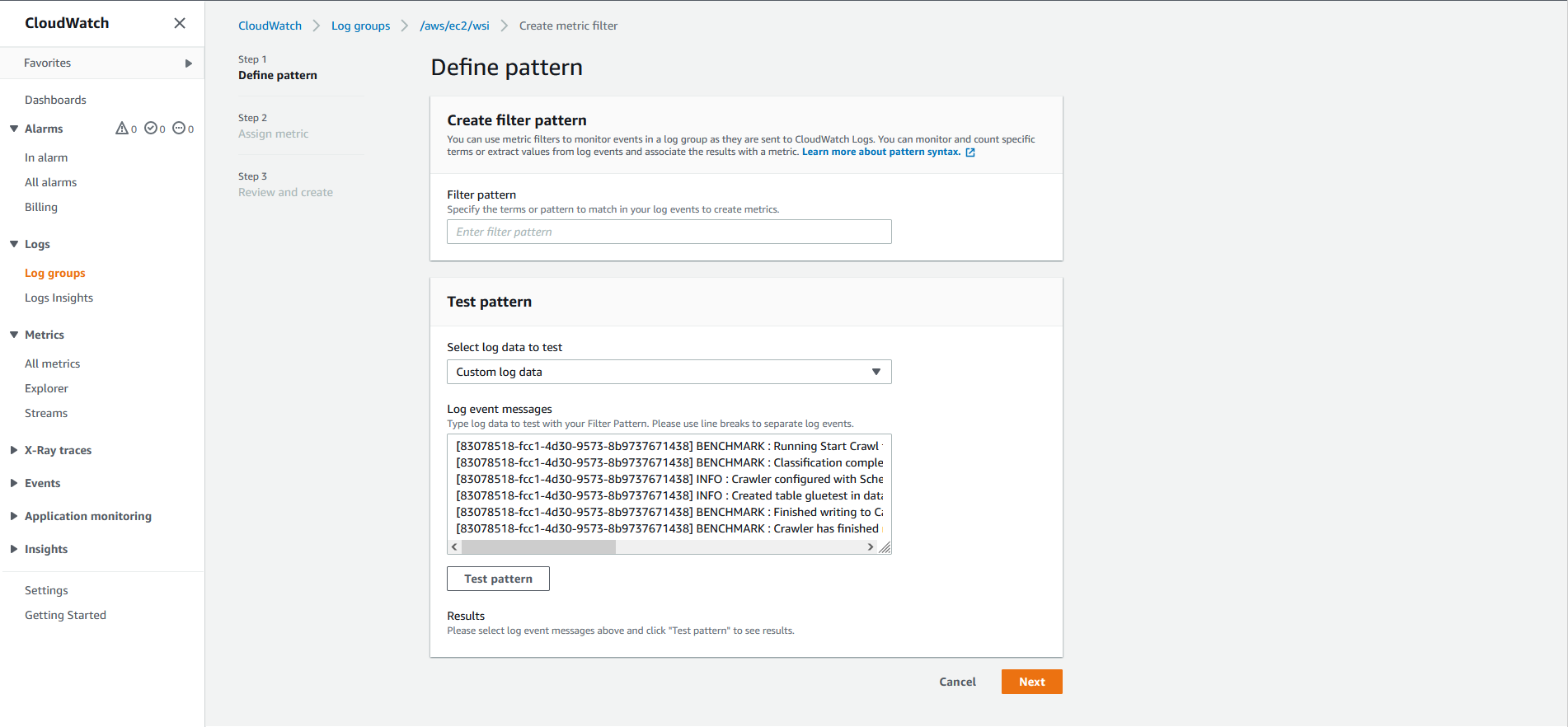Click the textarea resize grip handle
Viewport: 1568px width, 727px height.
tap(885, 547)
